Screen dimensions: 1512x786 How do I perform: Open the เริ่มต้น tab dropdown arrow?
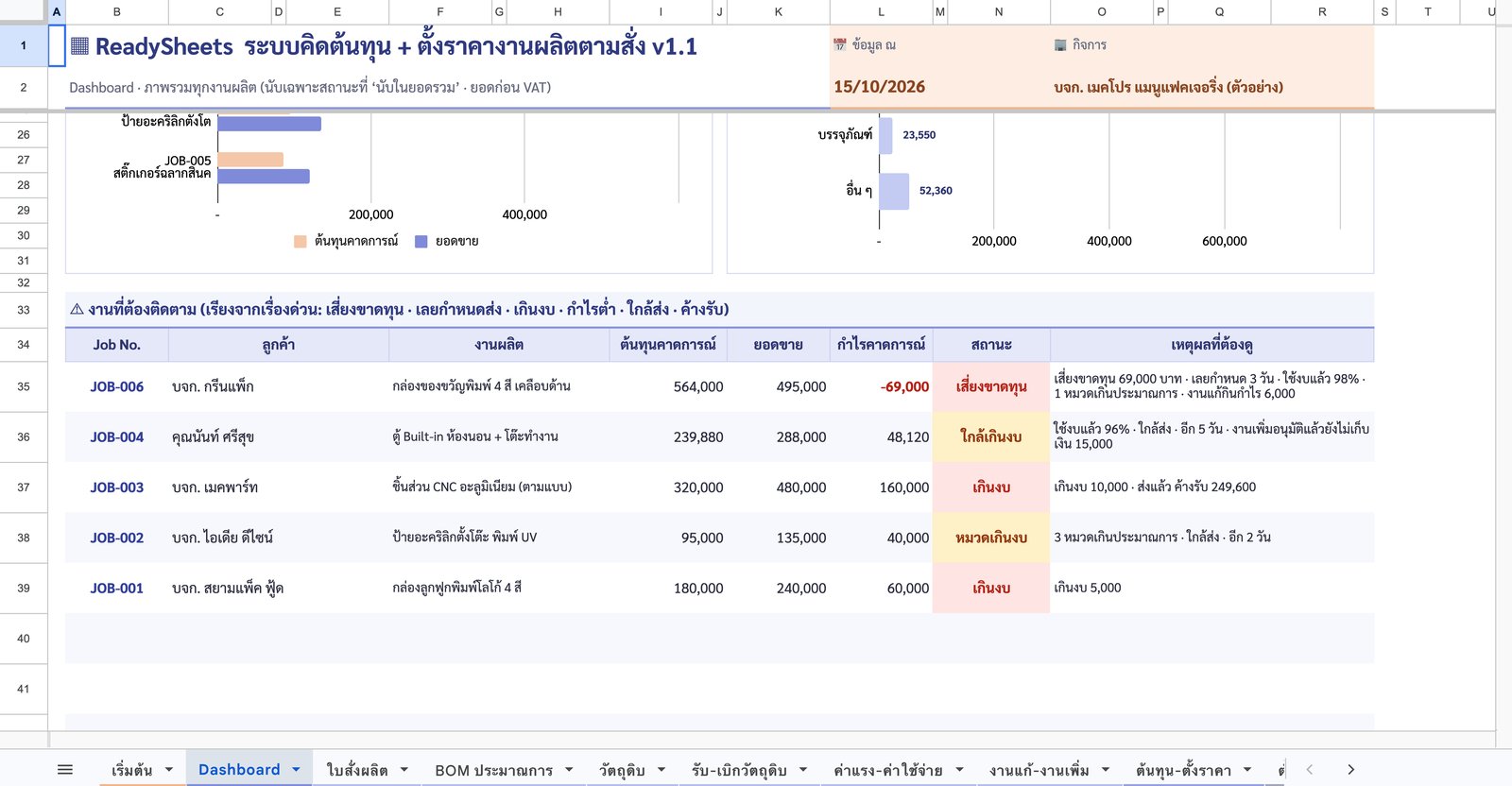click(x=169, y=770)
